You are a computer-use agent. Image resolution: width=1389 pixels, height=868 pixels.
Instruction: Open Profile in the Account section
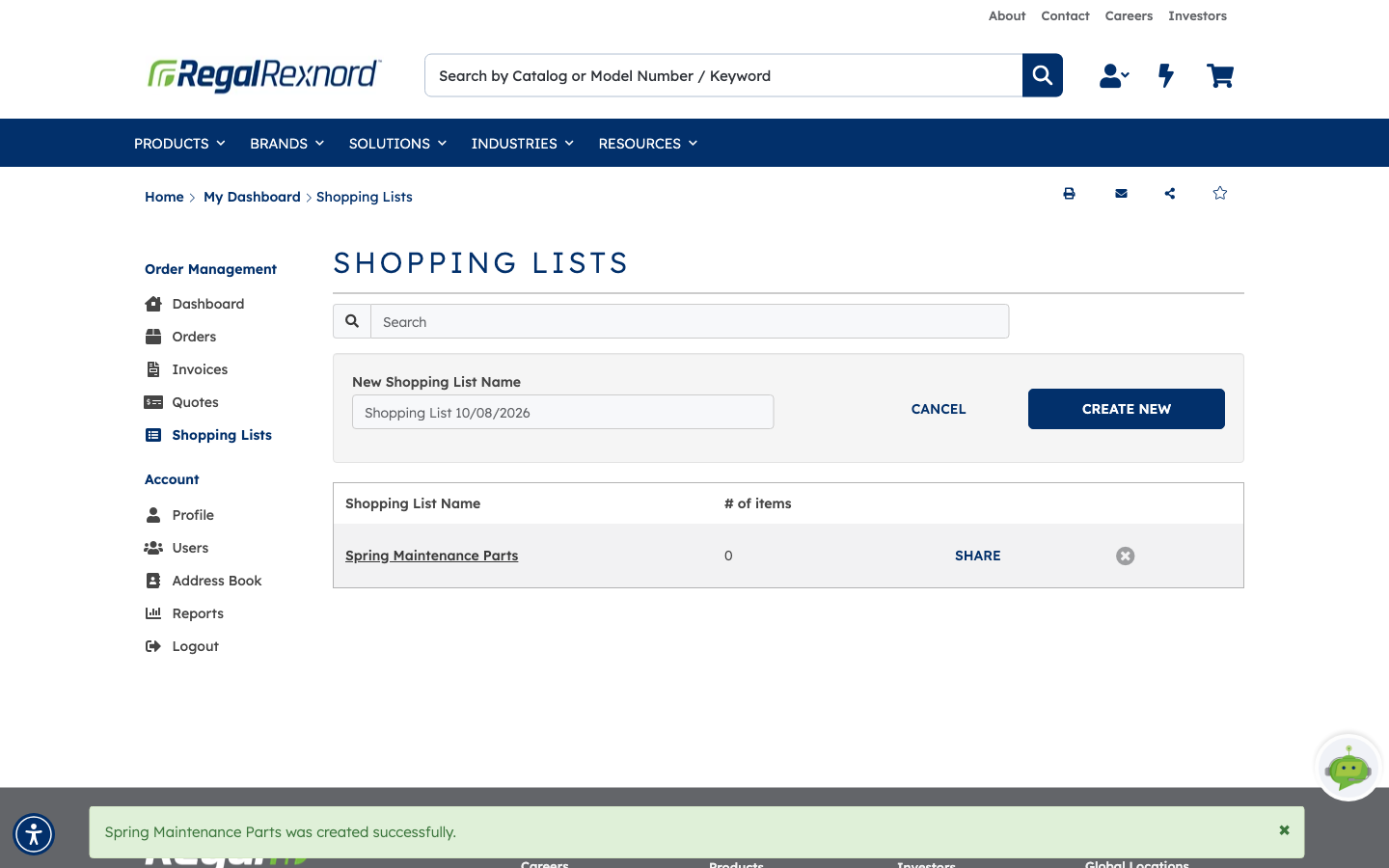[x=179, y=515]
